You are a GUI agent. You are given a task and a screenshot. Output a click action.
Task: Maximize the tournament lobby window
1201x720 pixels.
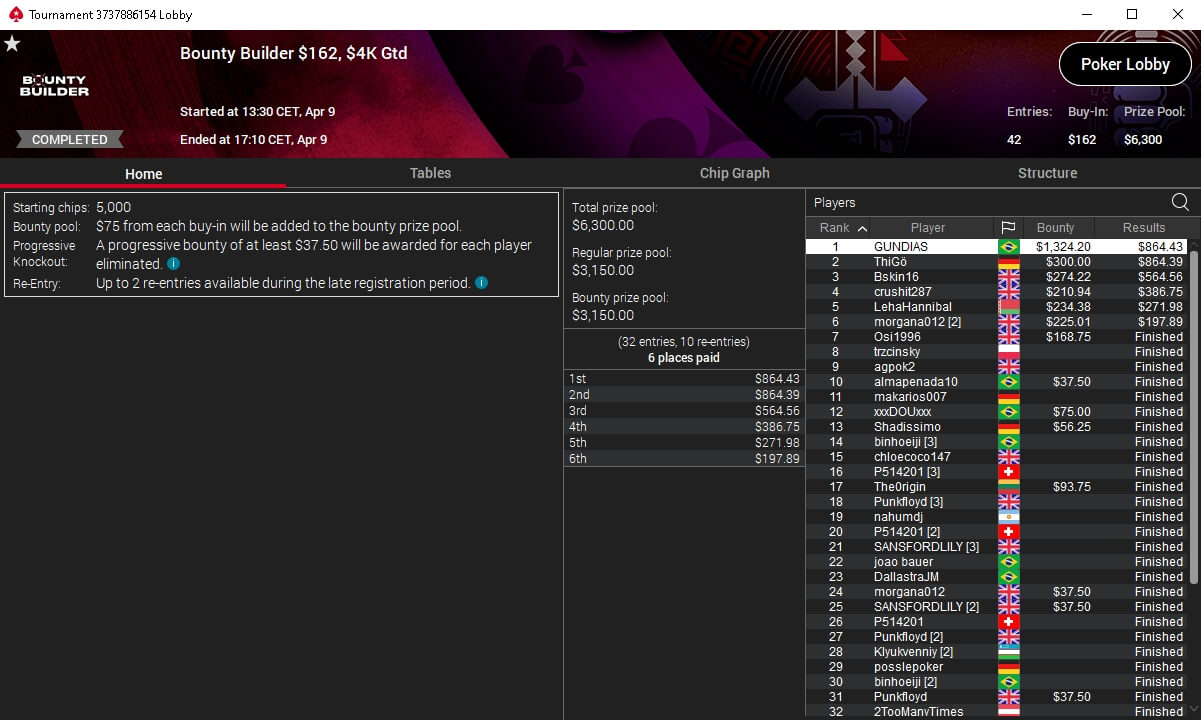1132,14
